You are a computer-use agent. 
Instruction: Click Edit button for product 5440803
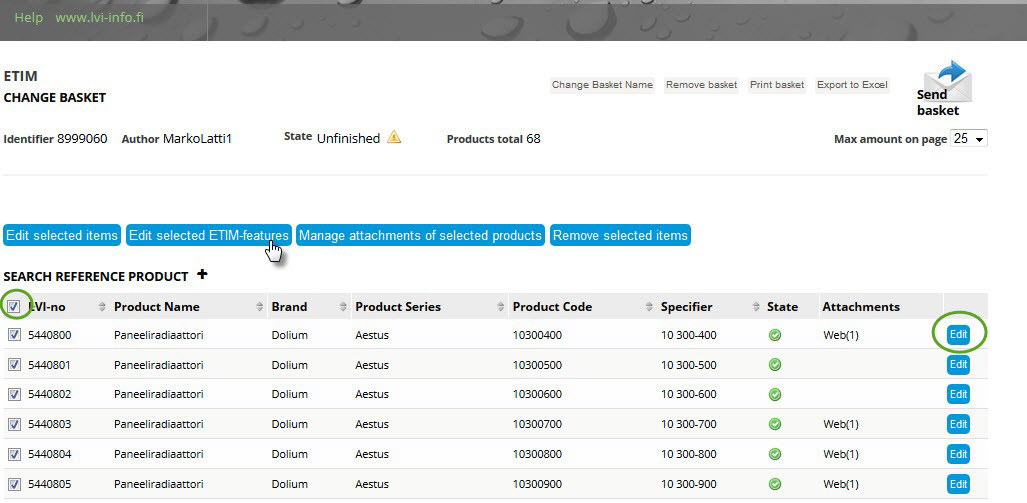tap(958, 424)
